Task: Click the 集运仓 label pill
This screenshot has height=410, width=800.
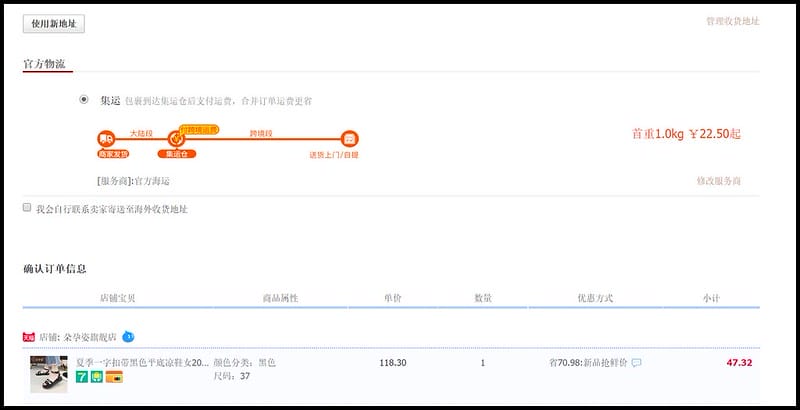Action: [x=177, y=154]
